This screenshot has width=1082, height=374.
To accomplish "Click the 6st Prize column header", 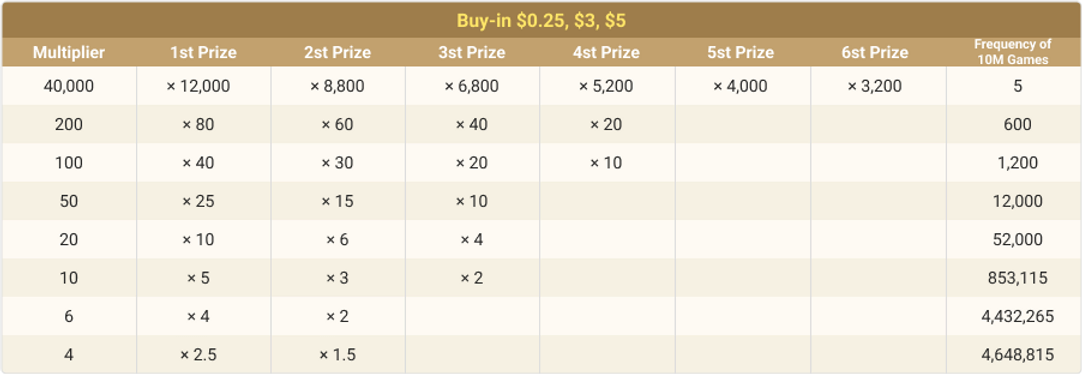I will 875,52.
